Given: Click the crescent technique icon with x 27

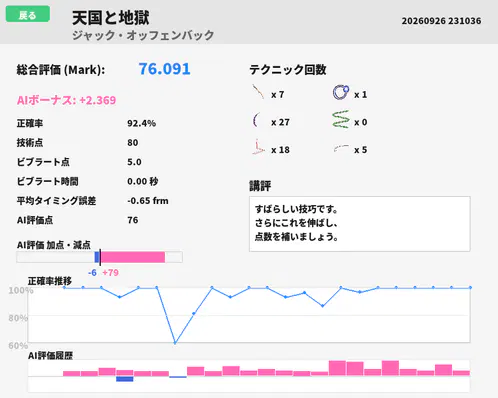Looking at the screenshot, I should click(256, 120).
